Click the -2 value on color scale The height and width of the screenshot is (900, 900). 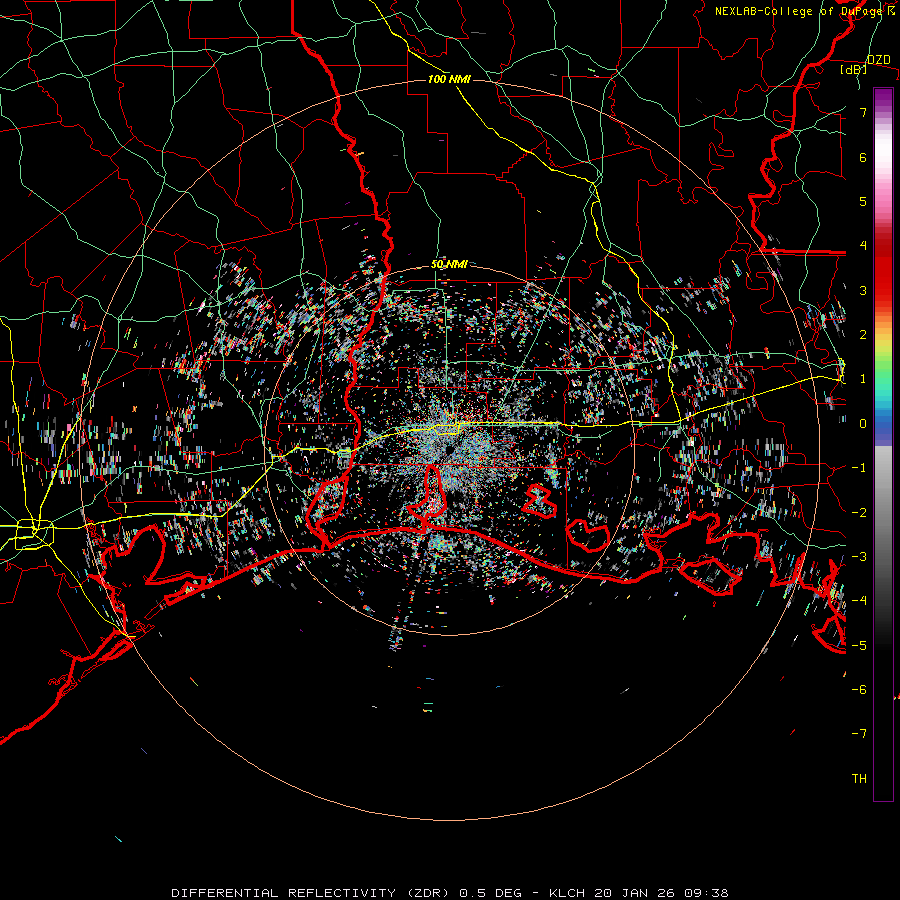coord(859,512)
